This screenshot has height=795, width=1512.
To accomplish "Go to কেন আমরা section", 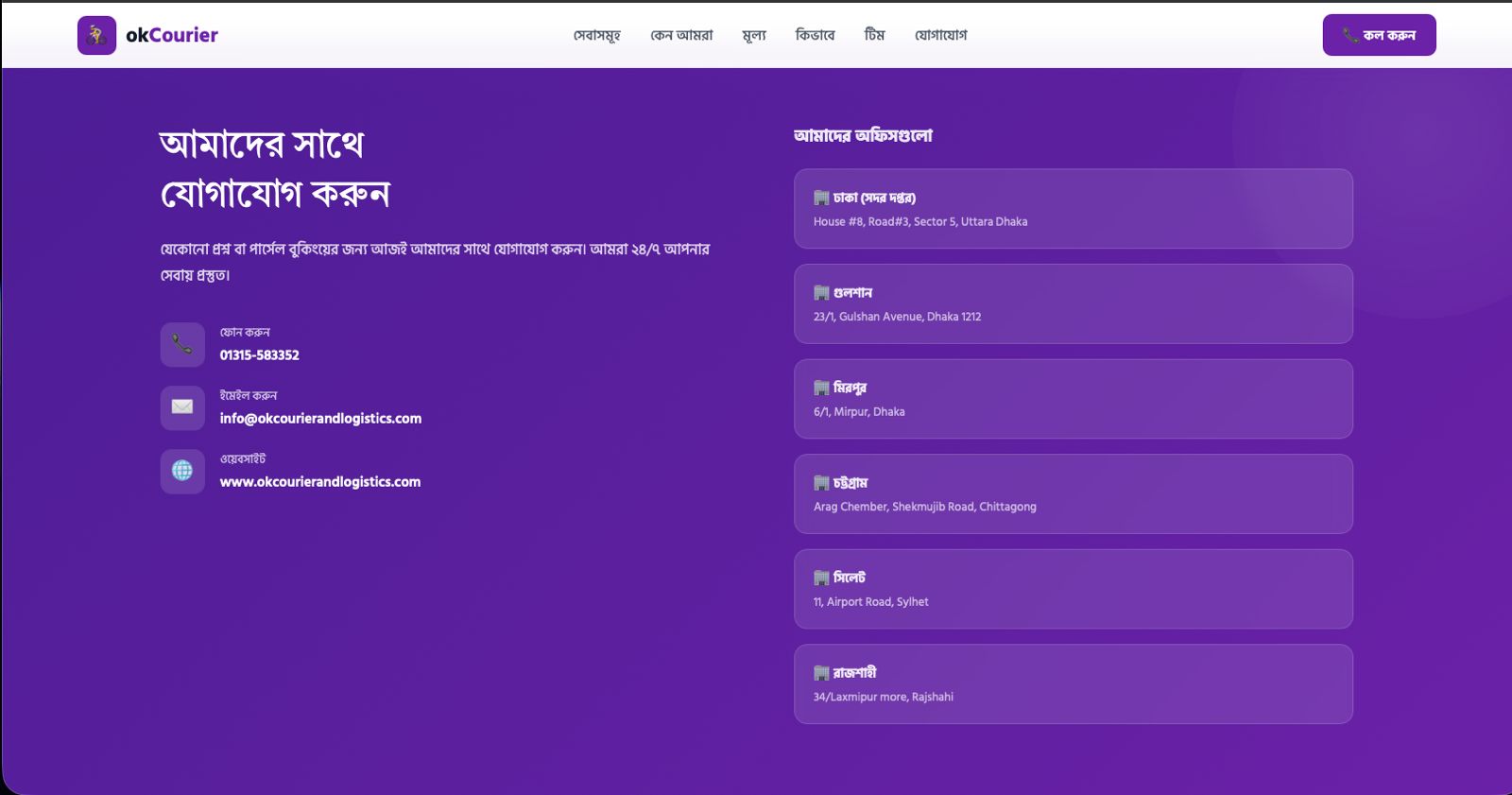I will click(681, 35).
